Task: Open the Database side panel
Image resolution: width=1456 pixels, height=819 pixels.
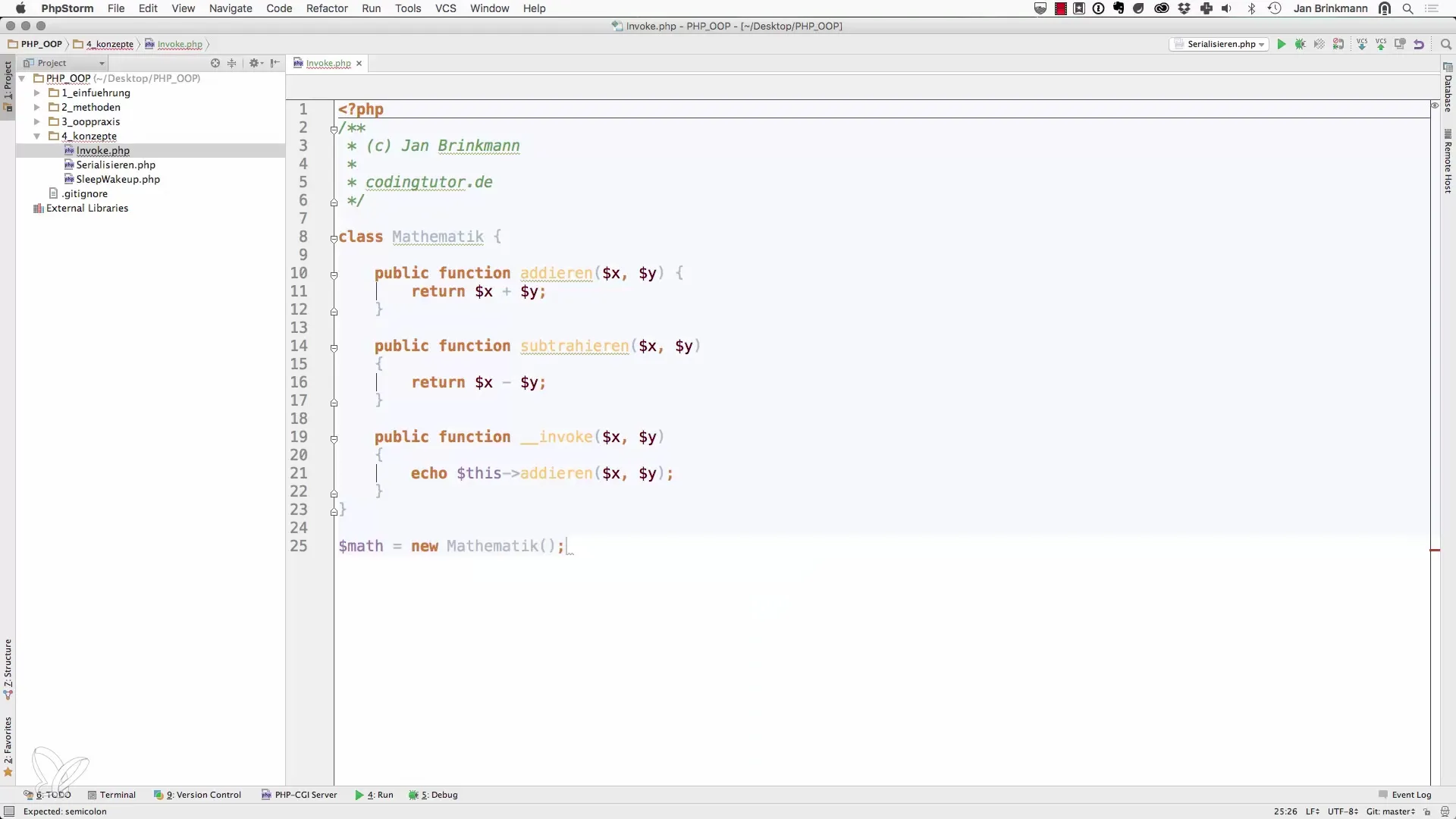Action: tap(1448, 87)
